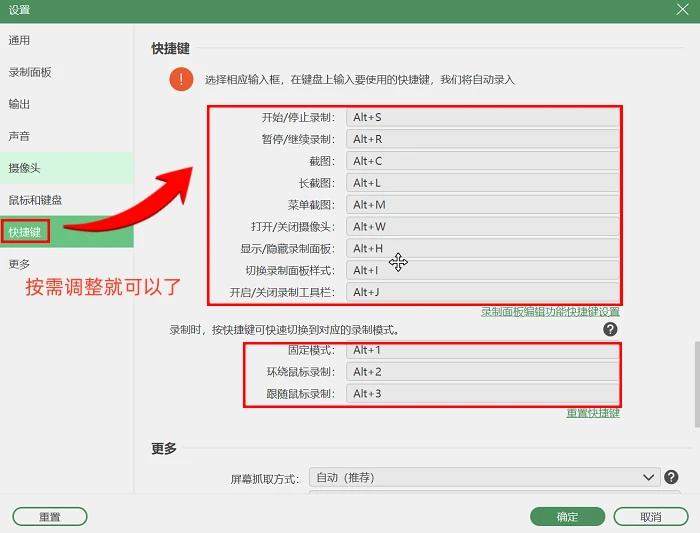Screen dimensions: 700x533
Task: Click the 取消 button
Action: [651, 516]
